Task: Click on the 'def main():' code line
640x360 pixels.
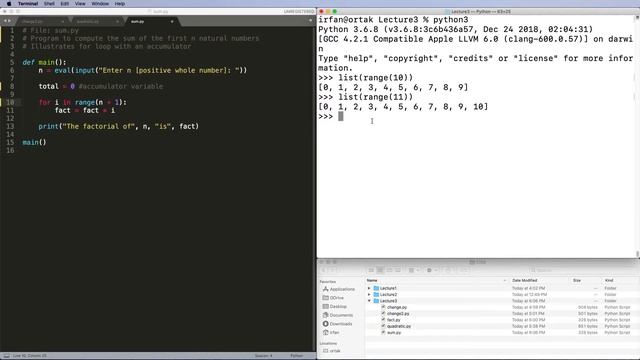Action: 44,62
